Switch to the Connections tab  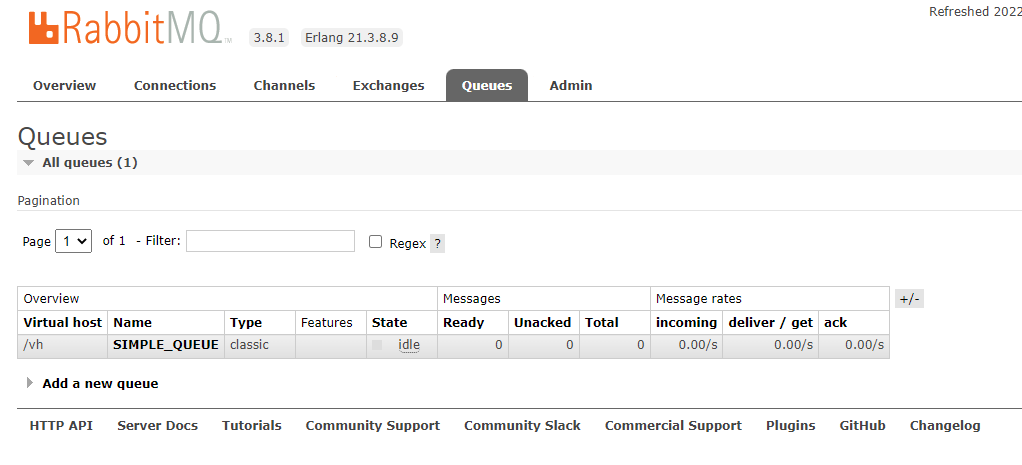tap(175, 85)
